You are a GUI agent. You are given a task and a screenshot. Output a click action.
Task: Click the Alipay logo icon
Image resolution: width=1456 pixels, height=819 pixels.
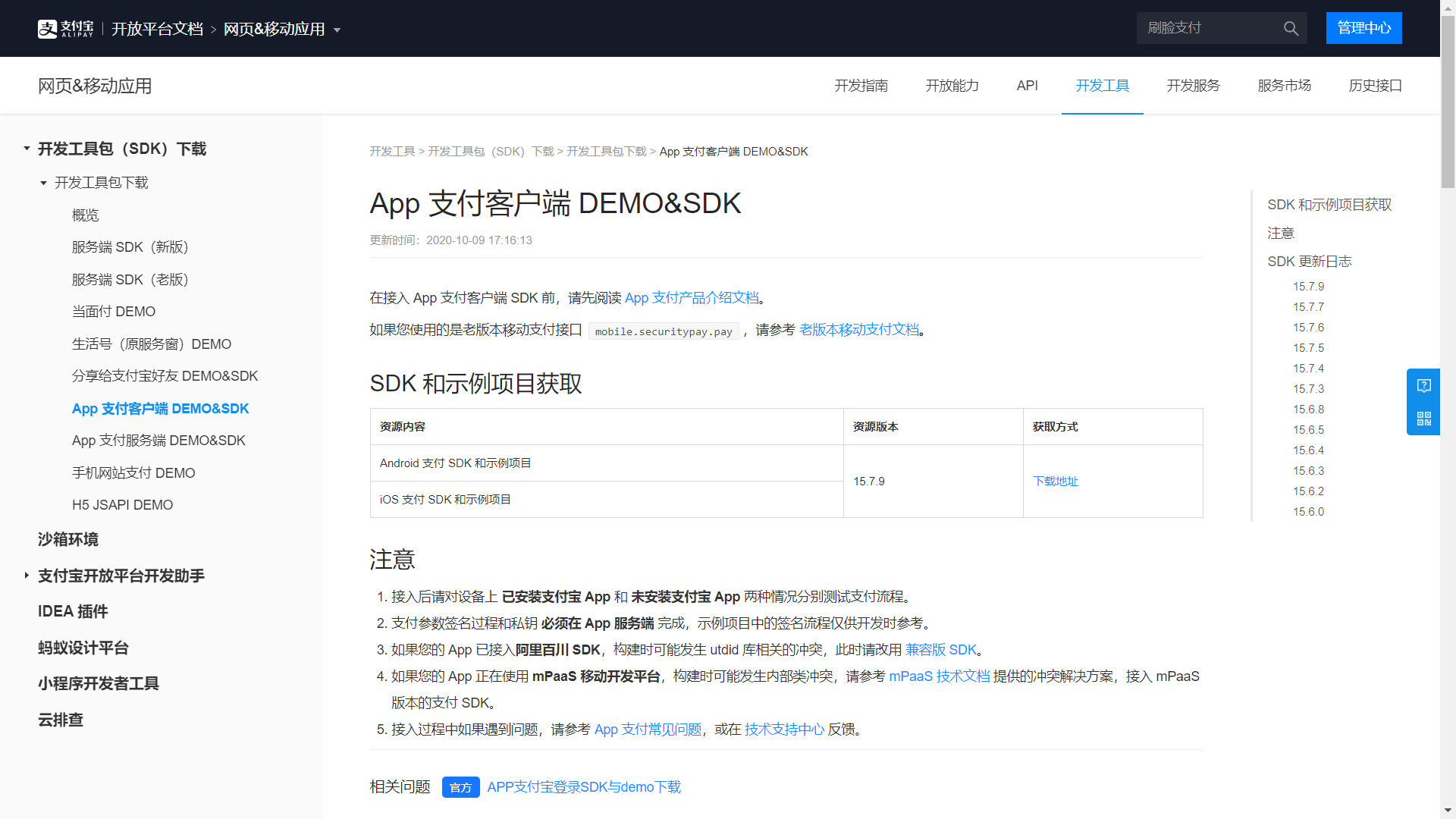coord(65,29)
